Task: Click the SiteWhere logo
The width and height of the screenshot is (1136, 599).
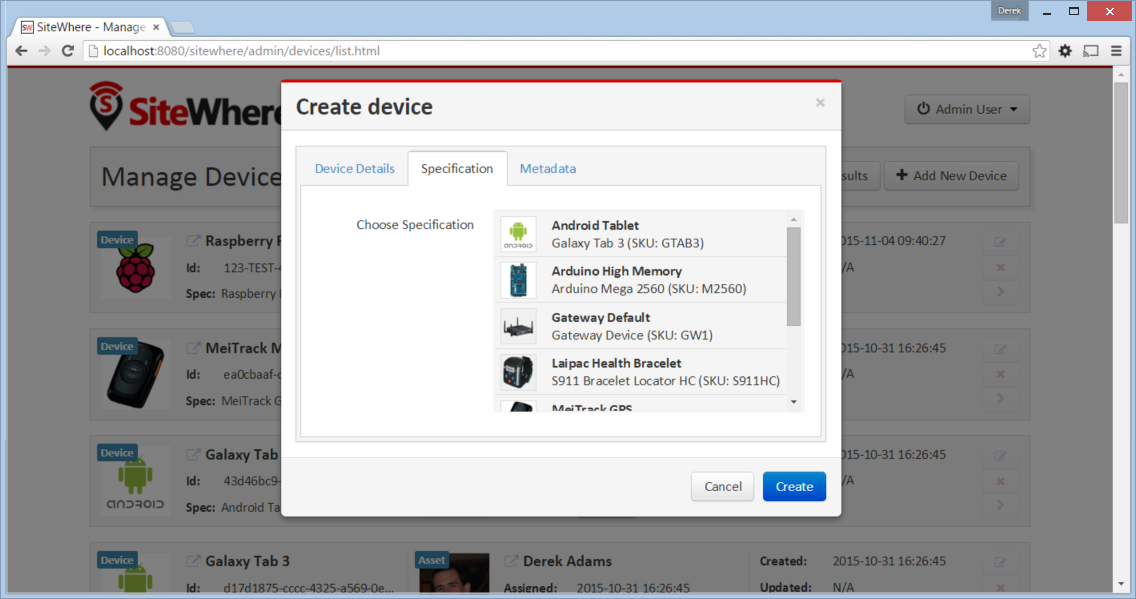Action: [x=185, y=107]
